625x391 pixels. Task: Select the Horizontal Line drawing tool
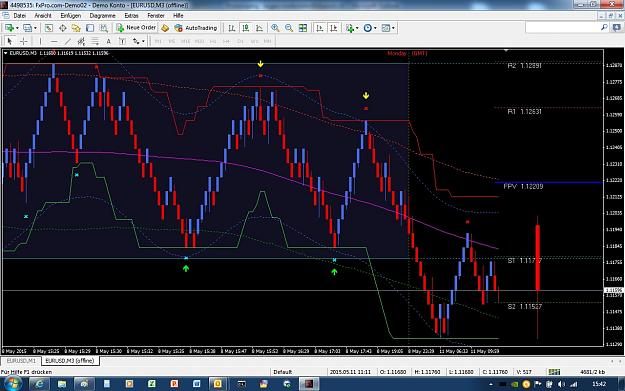[54, 41]
